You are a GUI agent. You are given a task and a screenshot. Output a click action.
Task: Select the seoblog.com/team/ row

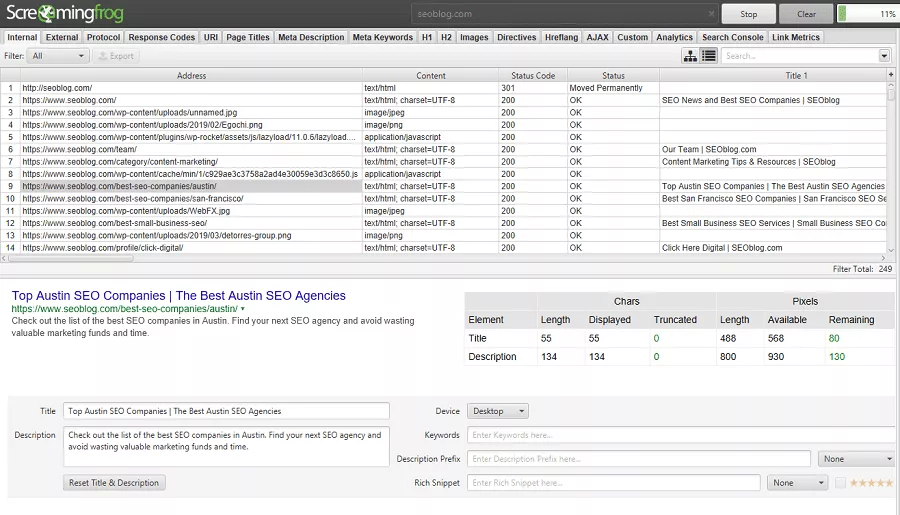click(444, 149)
